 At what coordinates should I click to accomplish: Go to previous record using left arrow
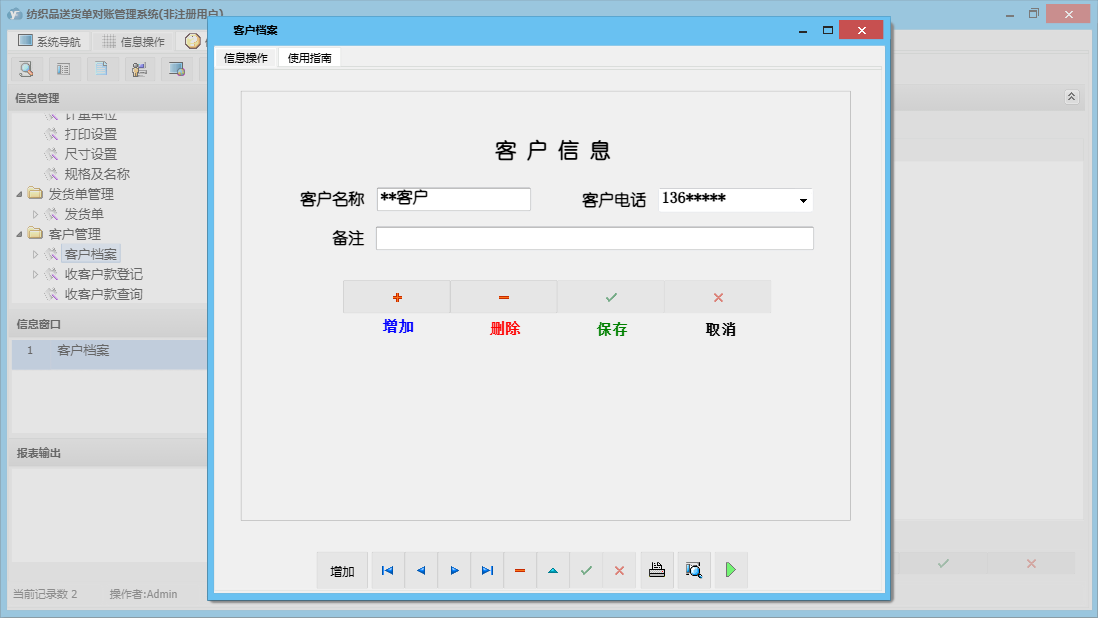coord(421,570)
